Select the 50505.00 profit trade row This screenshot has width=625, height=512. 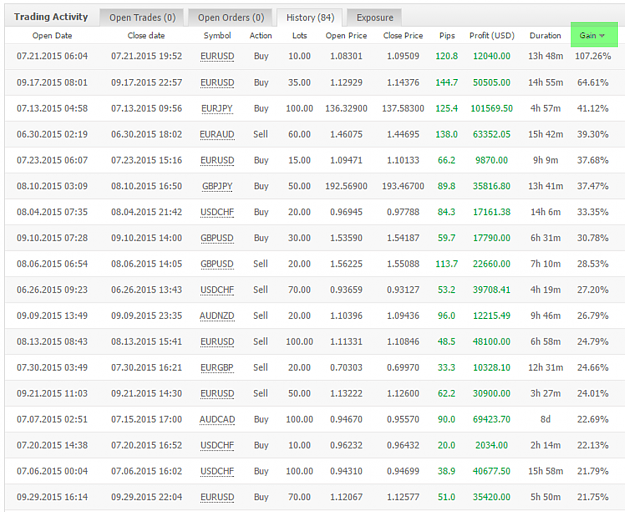tap(314, 82)
